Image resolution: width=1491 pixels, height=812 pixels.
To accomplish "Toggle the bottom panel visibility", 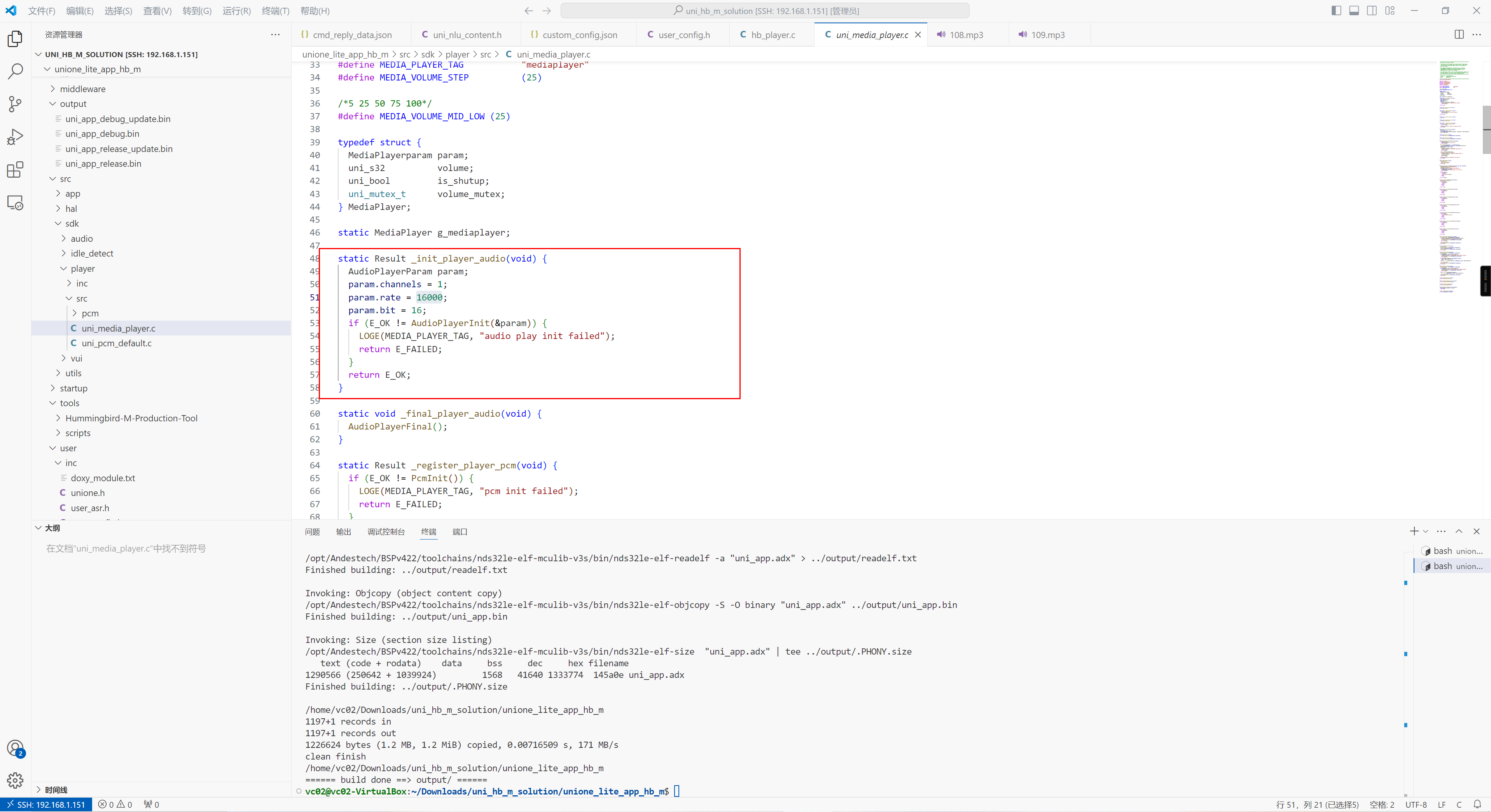I will pyautogui.click(x=1354, y=11).
